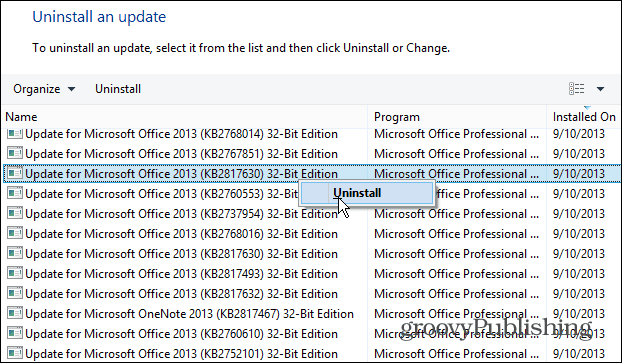Open the Organize dropdown menu
622x363 pixels.
pyautogui.click(x=44, y=89)
